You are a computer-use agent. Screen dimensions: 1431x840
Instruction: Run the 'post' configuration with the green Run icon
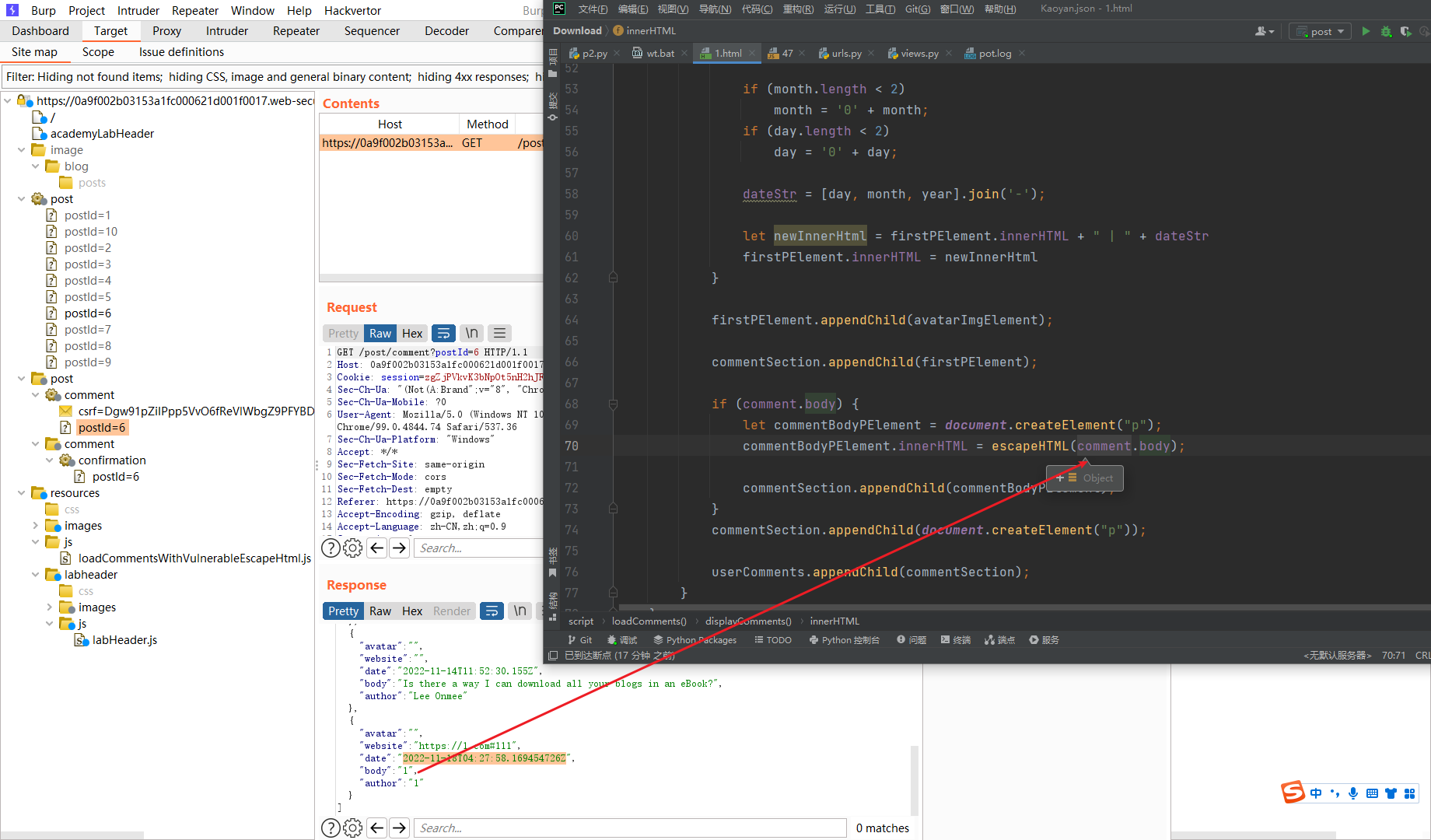[x=1366, y=31]
